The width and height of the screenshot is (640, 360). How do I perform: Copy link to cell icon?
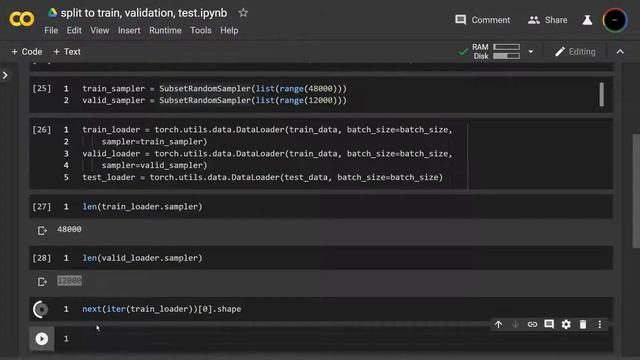(532, 324)
